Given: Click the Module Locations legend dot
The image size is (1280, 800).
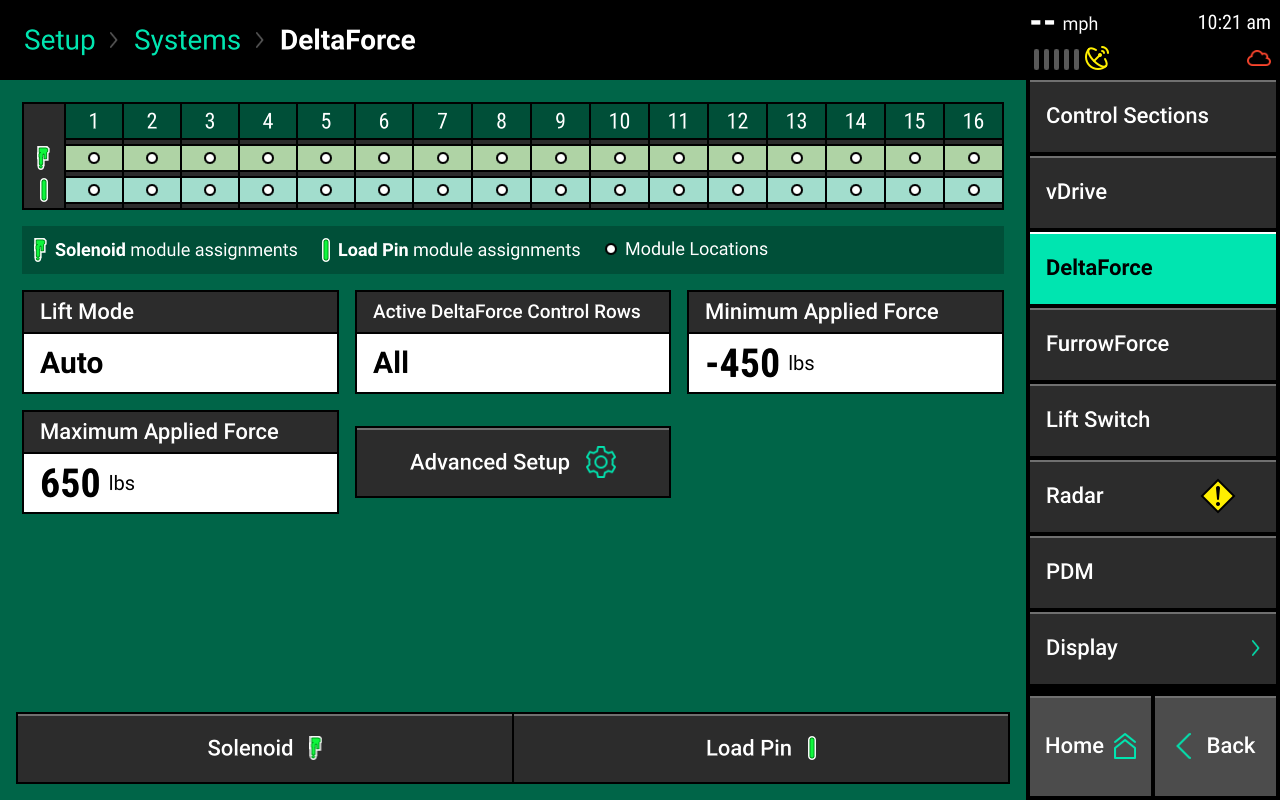Looking at the screenshot, I should pyautogui.click(x=610, y=249).
